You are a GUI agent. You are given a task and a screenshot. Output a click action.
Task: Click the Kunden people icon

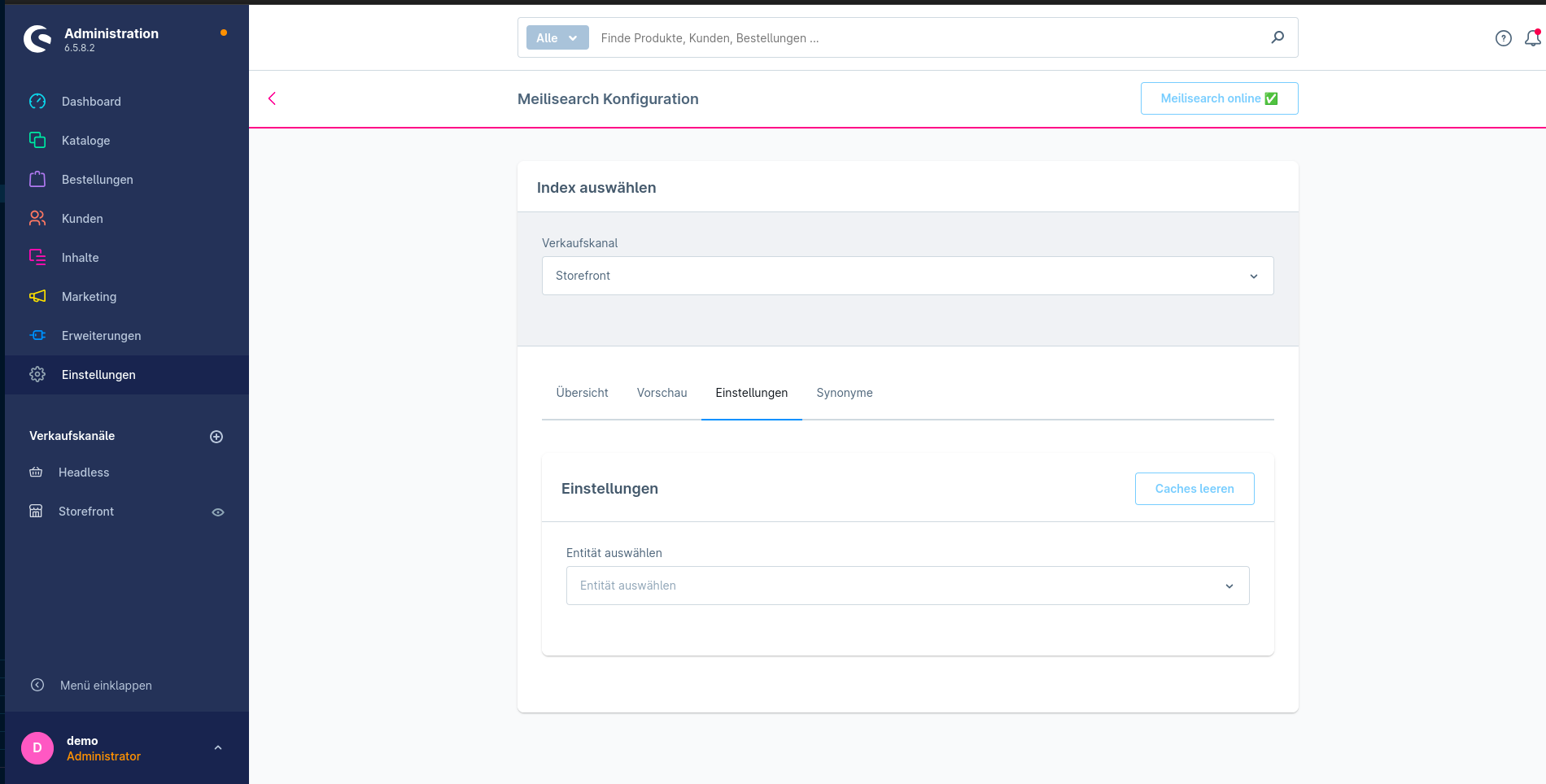pos(37,219)
